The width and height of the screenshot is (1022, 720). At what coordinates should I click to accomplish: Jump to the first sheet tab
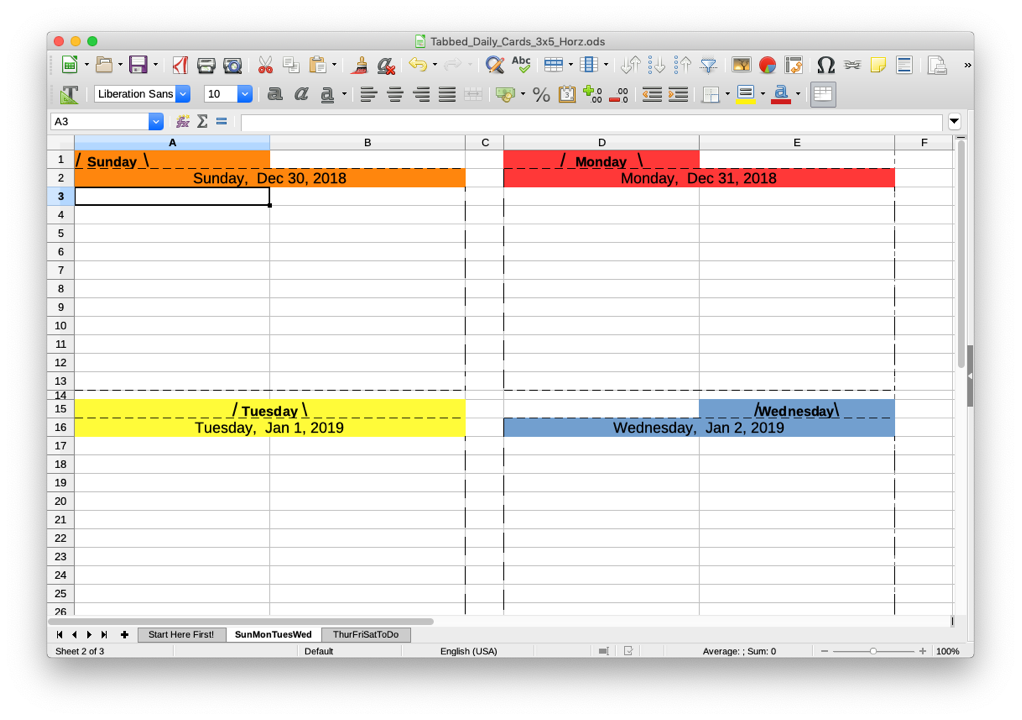coord(59,634)
